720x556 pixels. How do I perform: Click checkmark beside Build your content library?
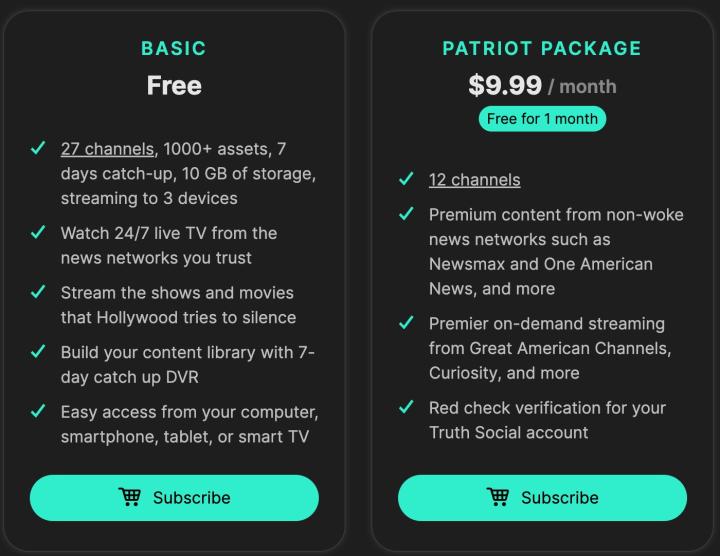[38, 351]
